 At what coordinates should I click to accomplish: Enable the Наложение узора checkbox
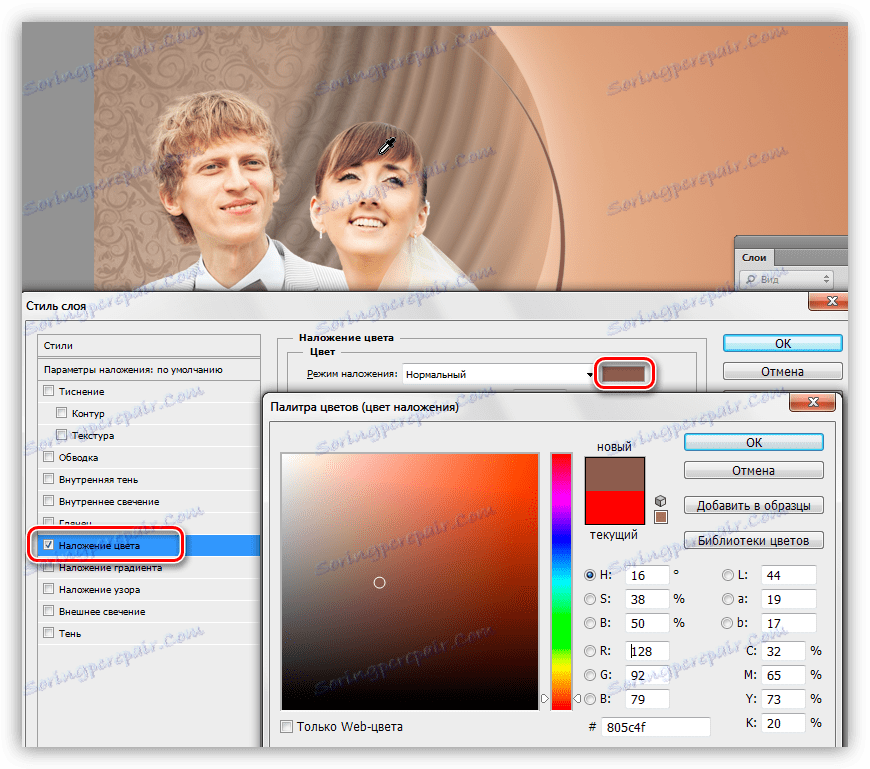pos(48,589)
